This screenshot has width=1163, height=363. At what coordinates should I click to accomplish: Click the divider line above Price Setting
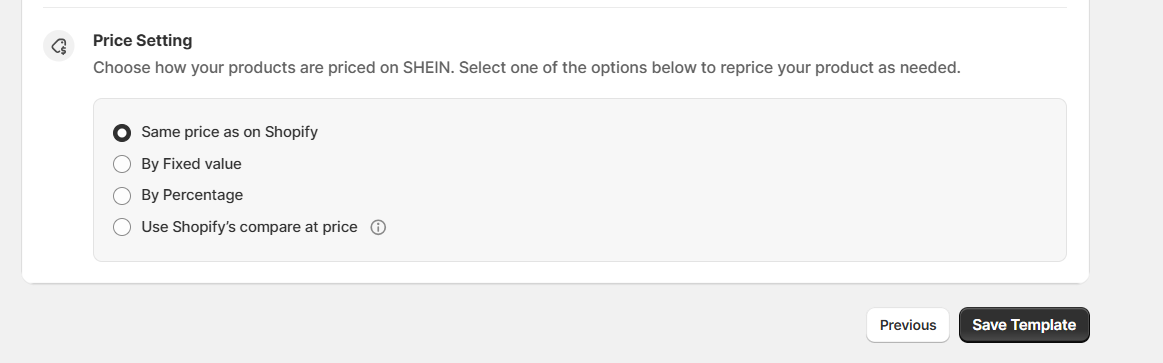(x=555, y=7)
